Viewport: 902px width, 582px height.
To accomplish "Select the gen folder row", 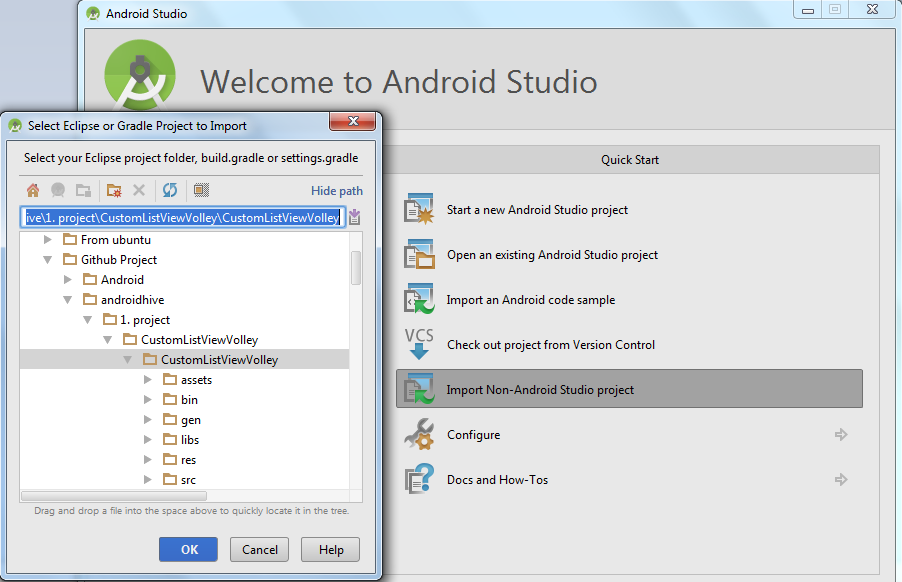I will click(185, 420).
